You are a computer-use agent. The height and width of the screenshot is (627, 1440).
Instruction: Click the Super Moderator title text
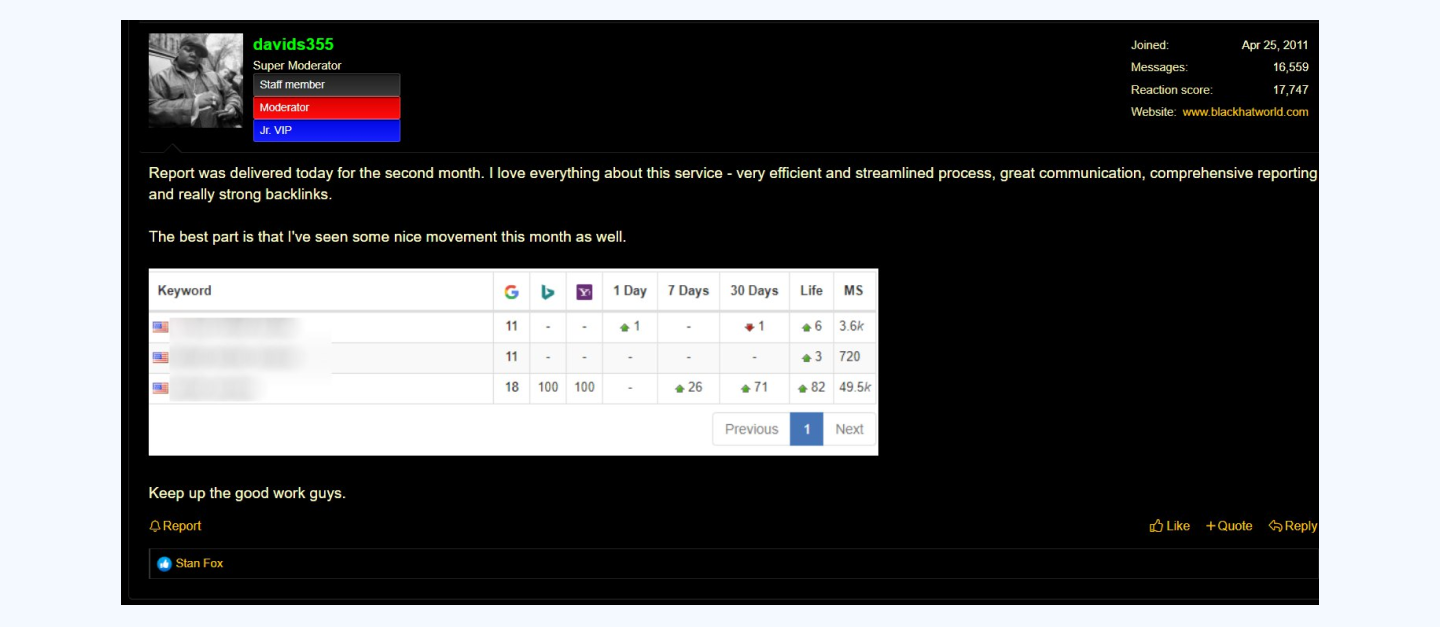(x=297, y=66)
